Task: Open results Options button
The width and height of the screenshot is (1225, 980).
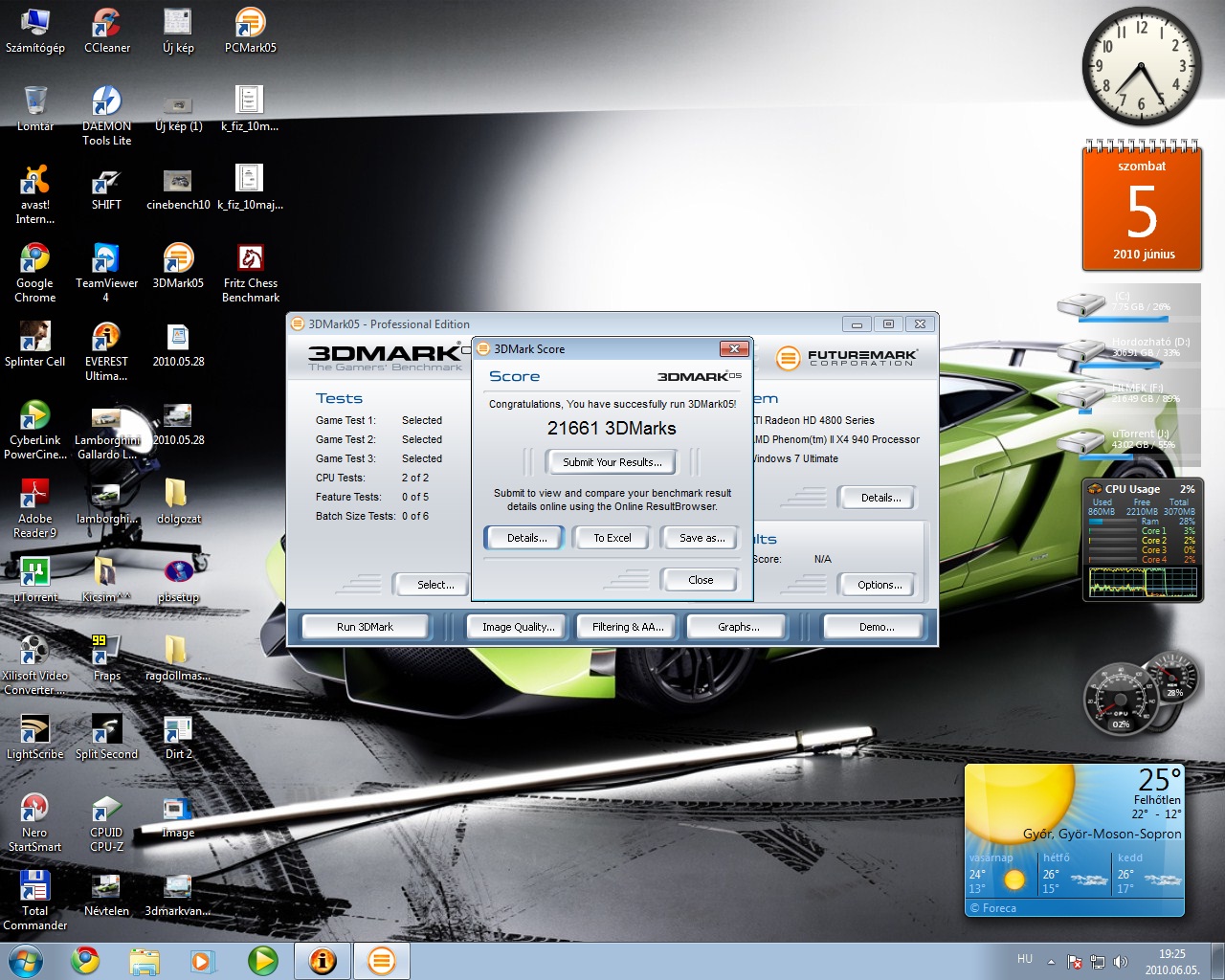Action: tap(880, 585)
